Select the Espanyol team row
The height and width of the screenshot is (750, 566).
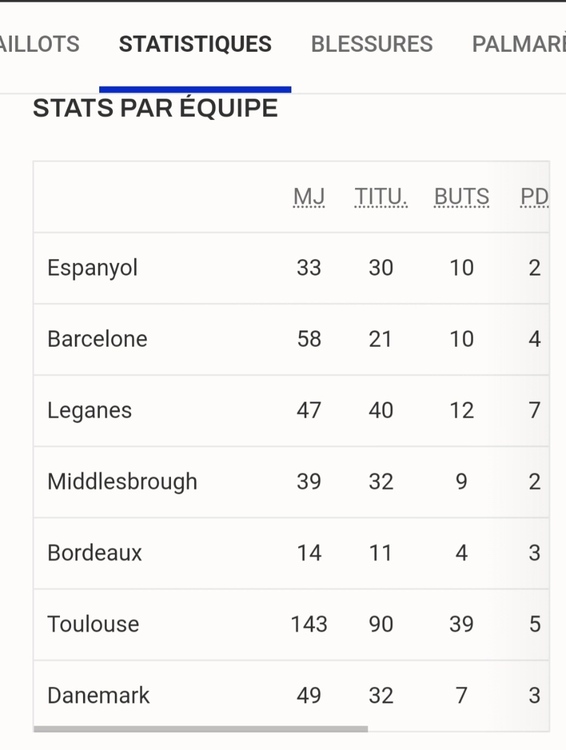coord(291,268)
